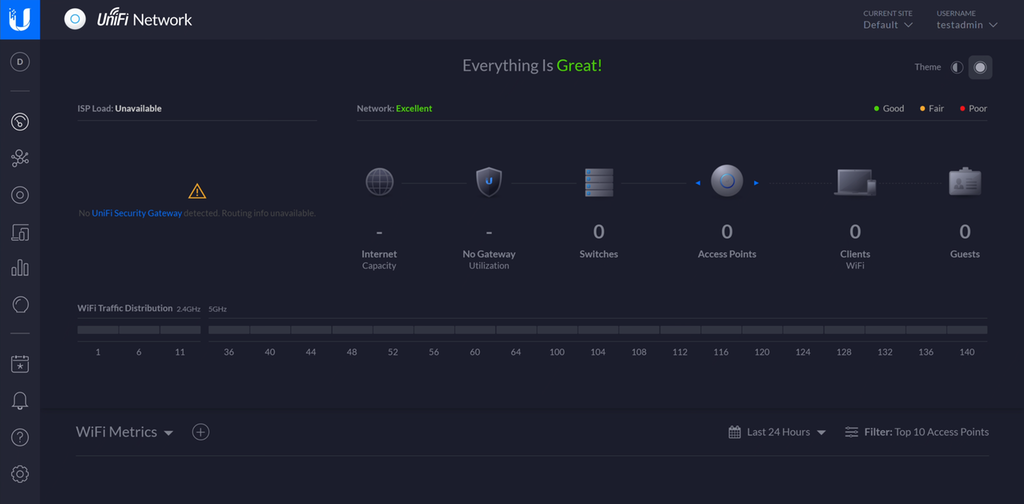Add a metric with the plus circle
Screen dimensions: 1024x504
coord(200,432)
